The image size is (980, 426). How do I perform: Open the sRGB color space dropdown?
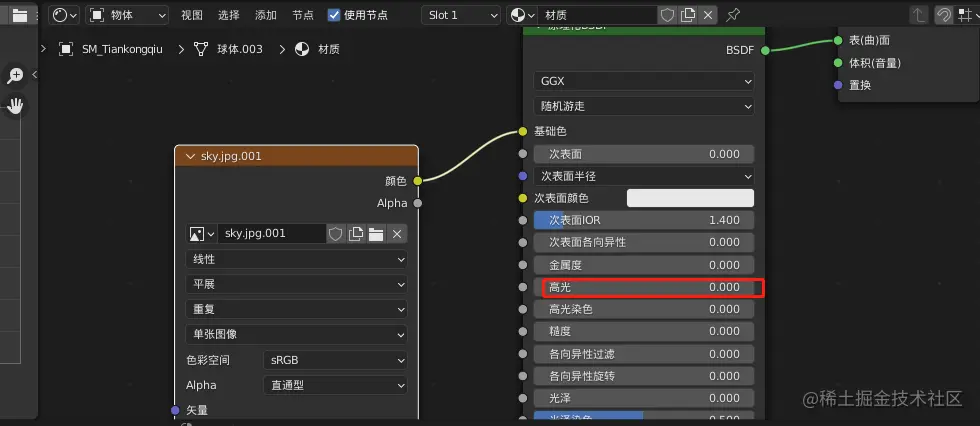(335, 360)
